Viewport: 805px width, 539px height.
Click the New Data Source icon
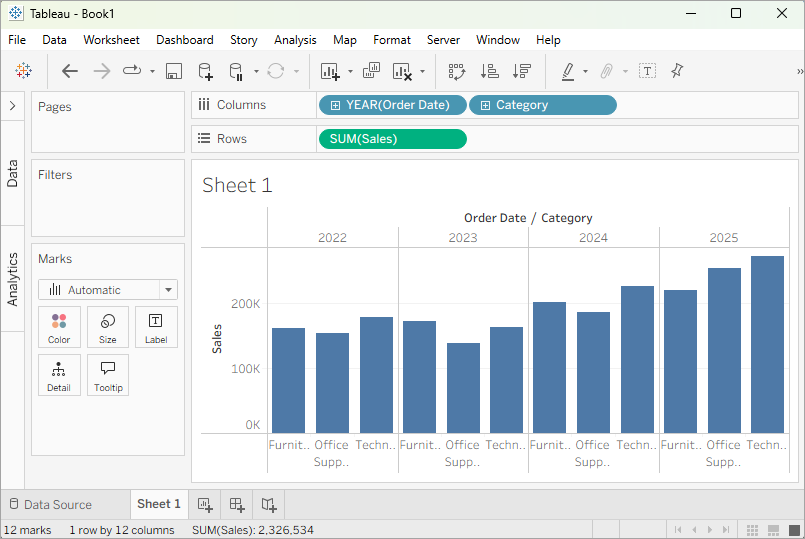[x=205, y=71]
